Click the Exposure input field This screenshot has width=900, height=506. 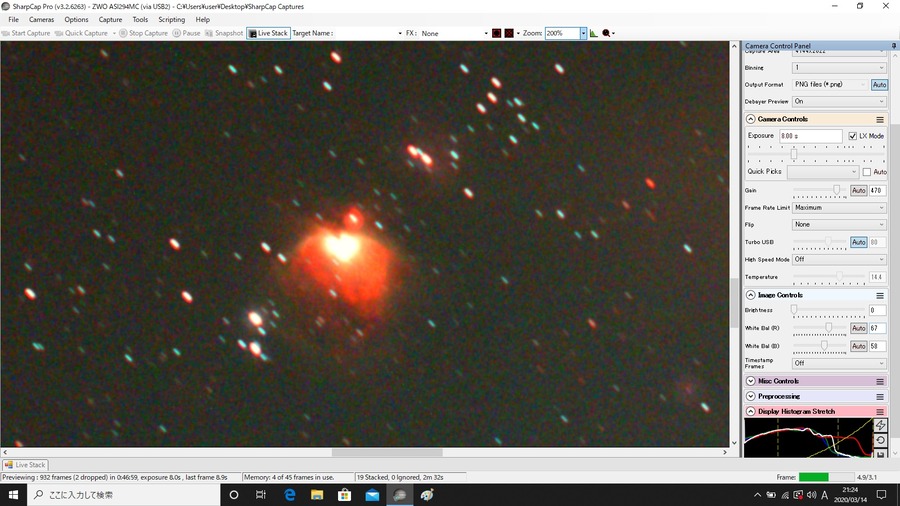coord(810,136)
